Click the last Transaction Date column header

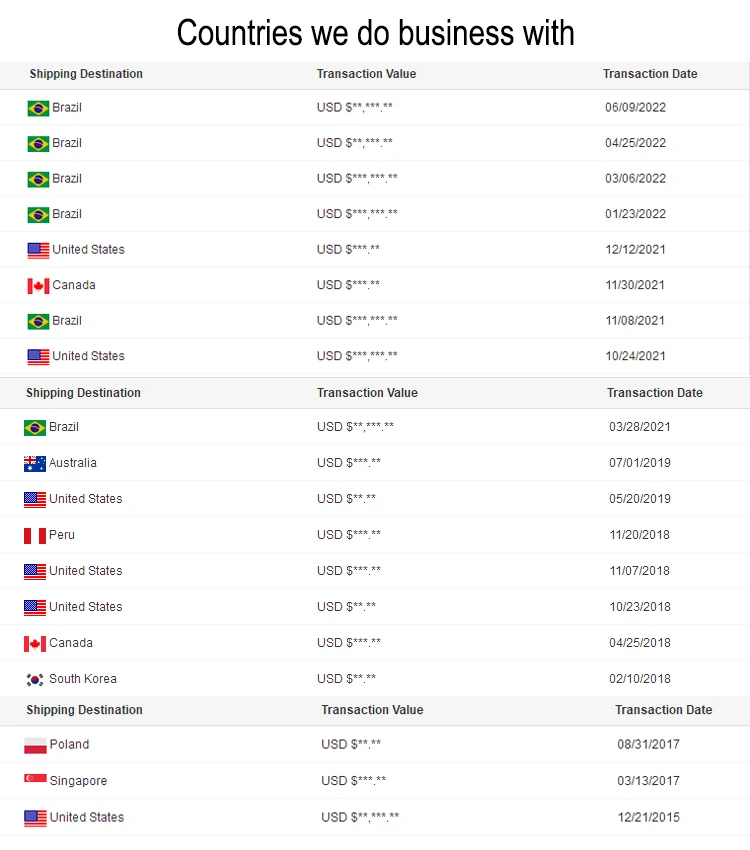tap(663, 710)
